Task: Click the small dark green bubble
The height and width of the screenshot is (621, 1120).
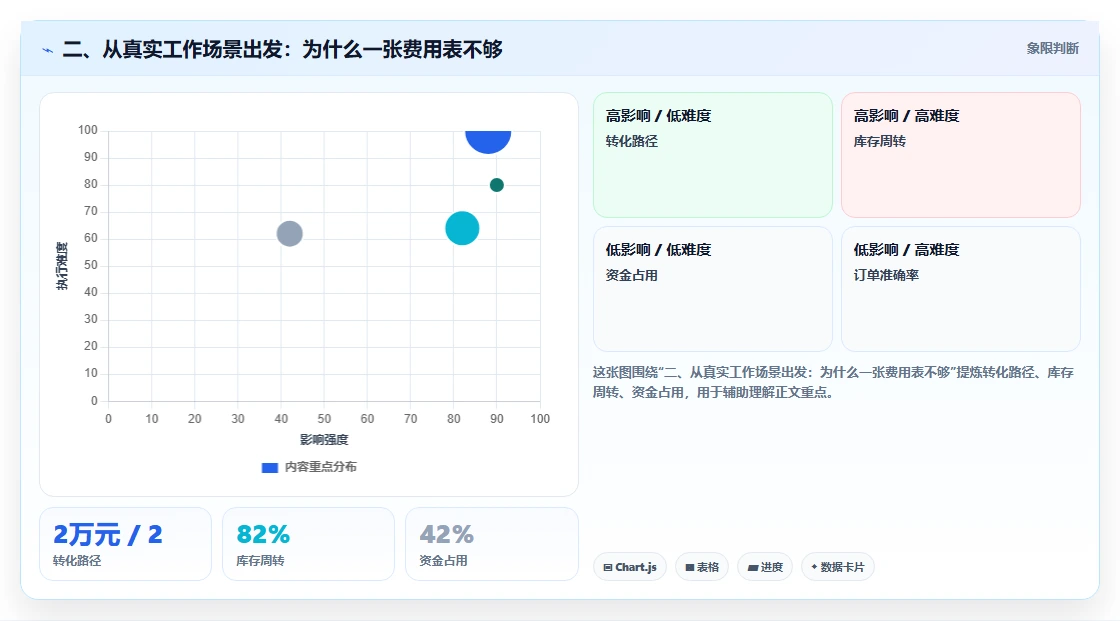Action: tap(496, 185)
